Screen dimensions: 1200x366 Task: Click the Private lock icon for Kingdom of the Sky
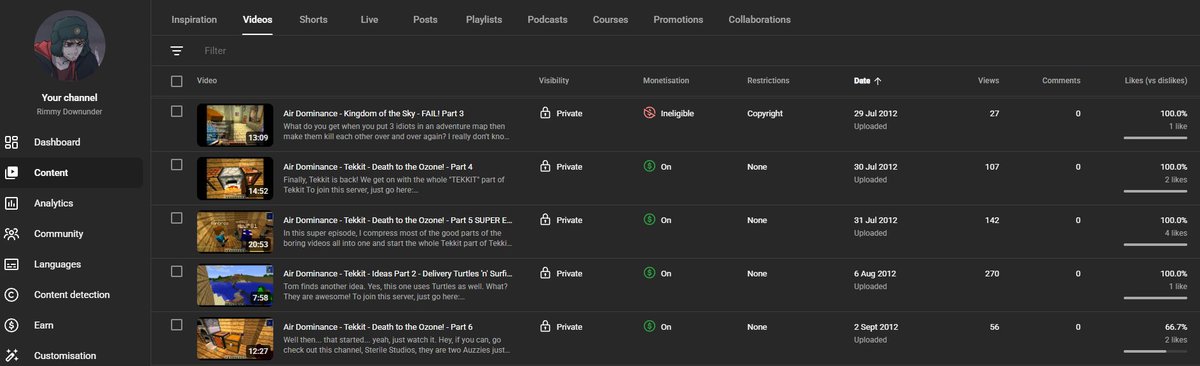click(x=545, y=113)
